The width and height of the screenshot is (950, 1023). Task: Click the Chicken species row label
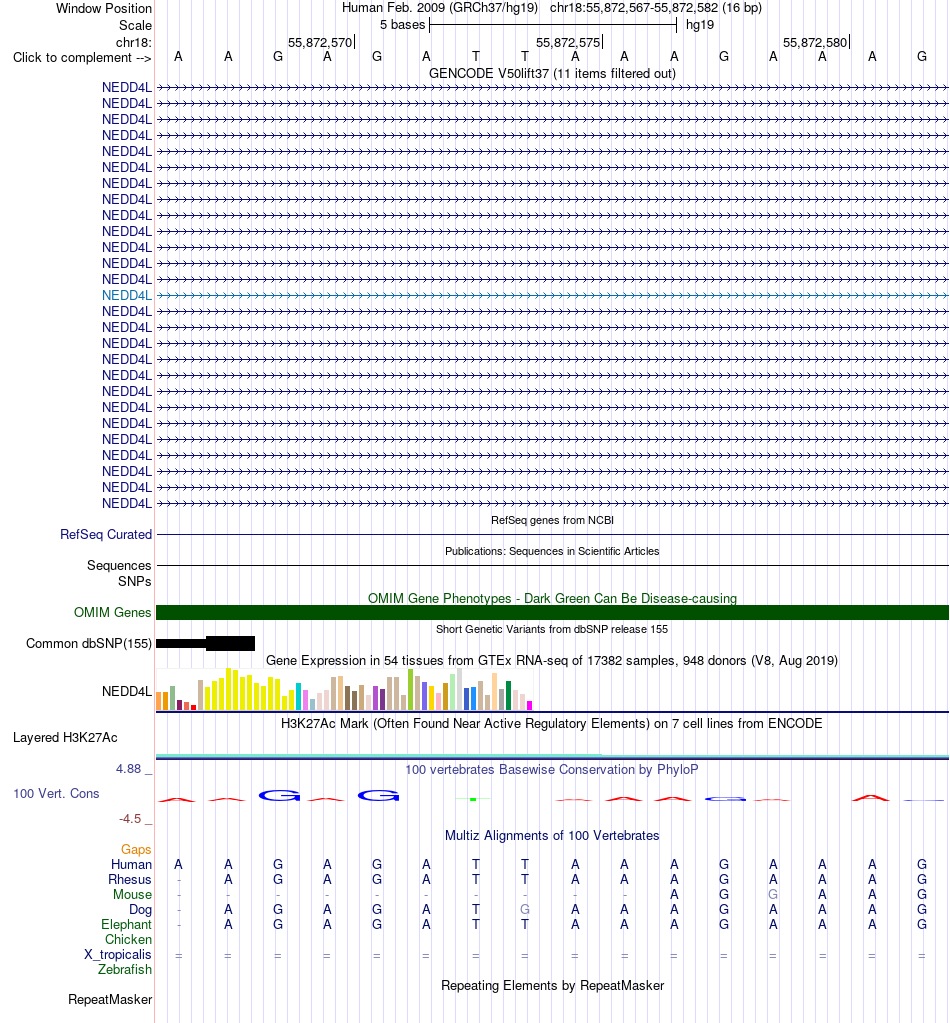tap(129, 939)
